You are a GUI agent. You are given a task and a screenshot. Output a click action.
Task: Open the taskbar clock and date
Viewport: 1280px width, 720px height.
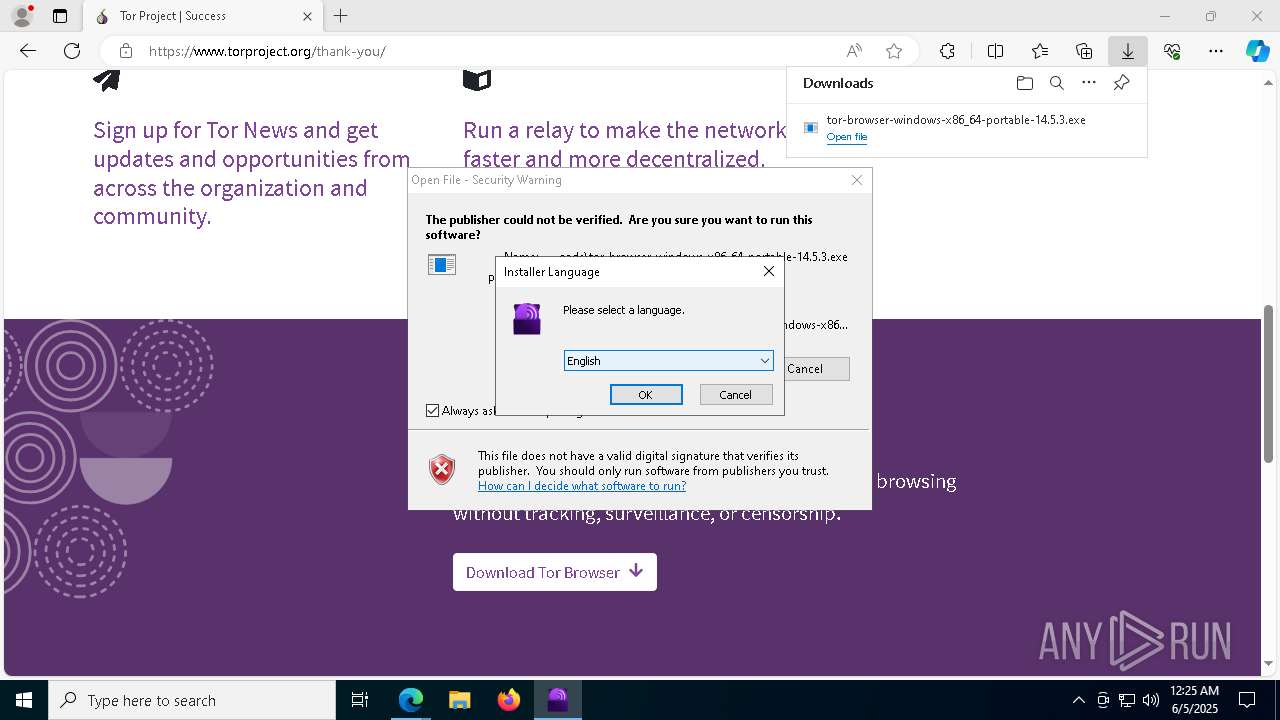click(1194, 700)
